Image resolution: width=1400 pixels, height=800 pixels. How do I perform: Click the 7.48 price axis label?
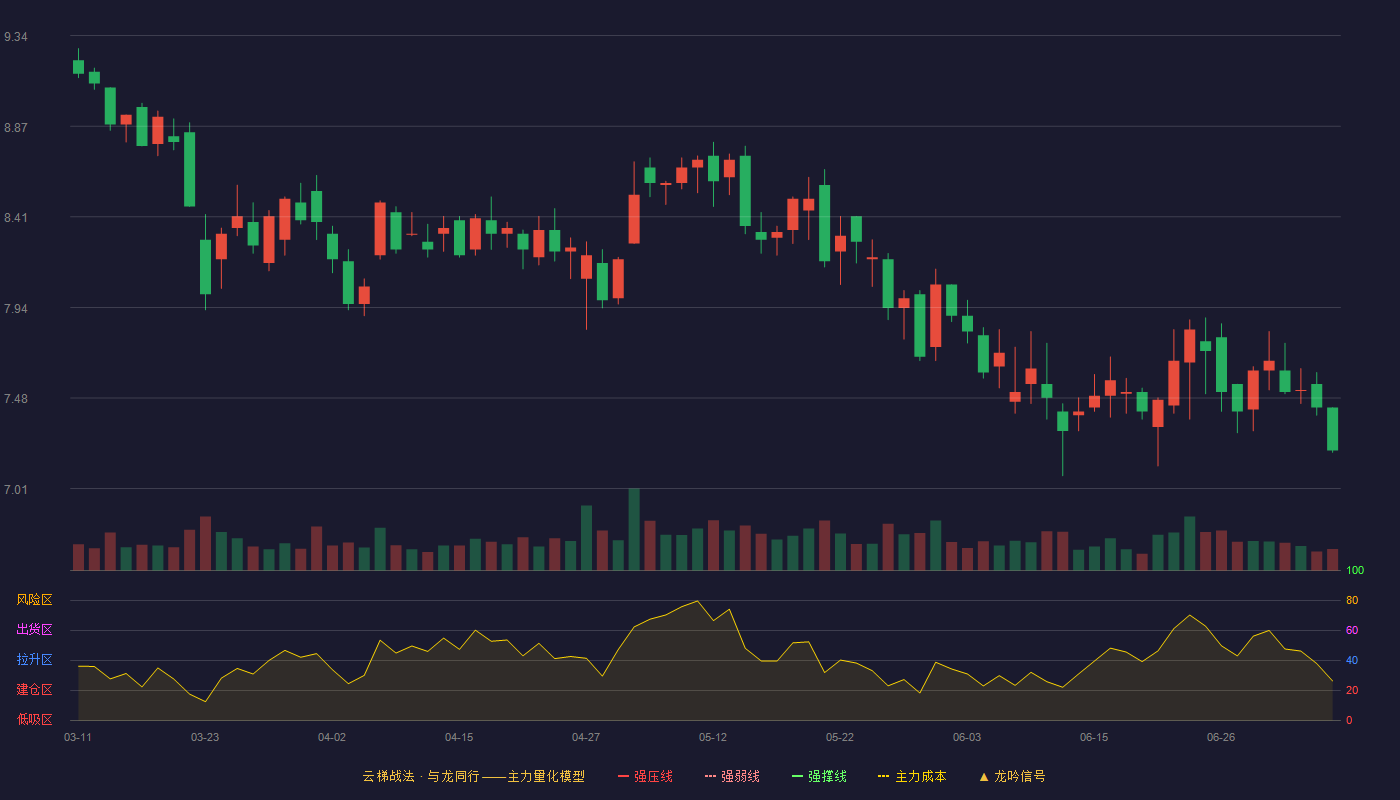tap(16, 399)
